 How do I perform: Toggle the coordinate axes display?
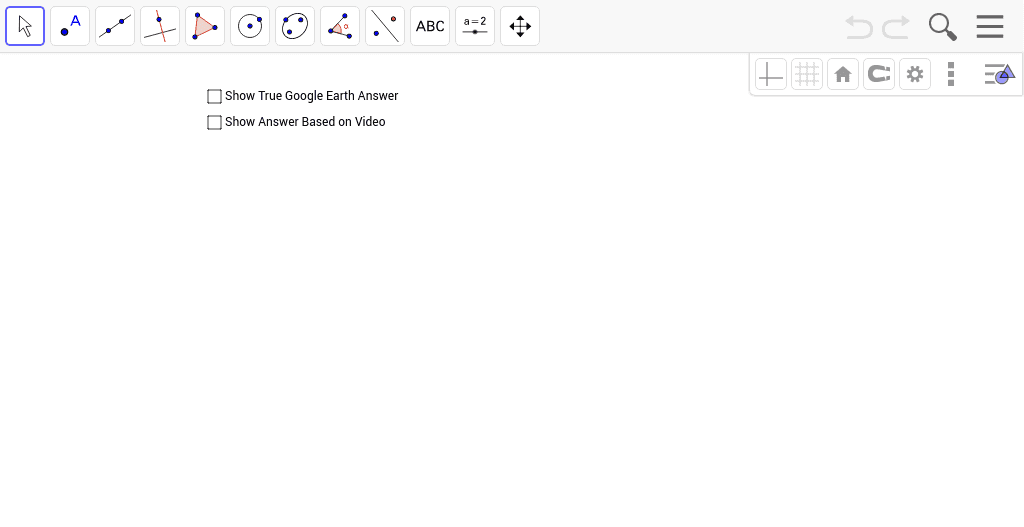771,74
